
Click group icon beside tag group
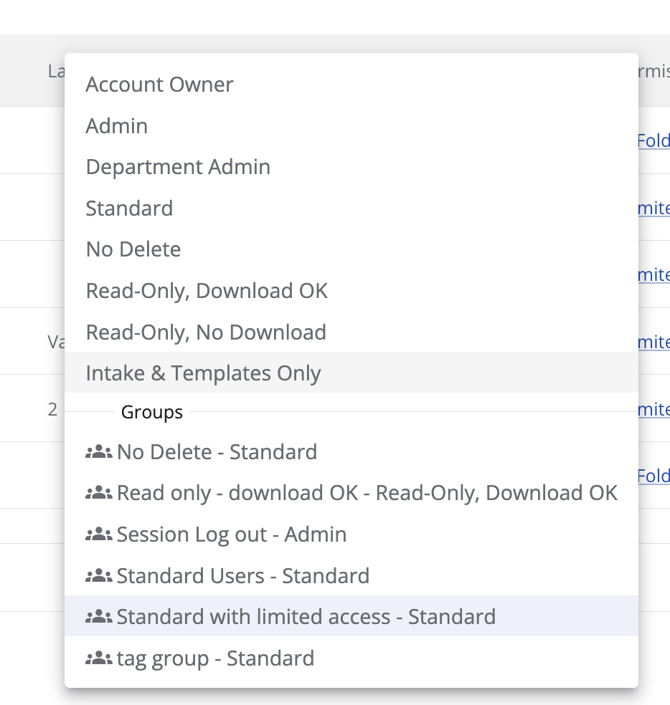click(x=98, y=658)
